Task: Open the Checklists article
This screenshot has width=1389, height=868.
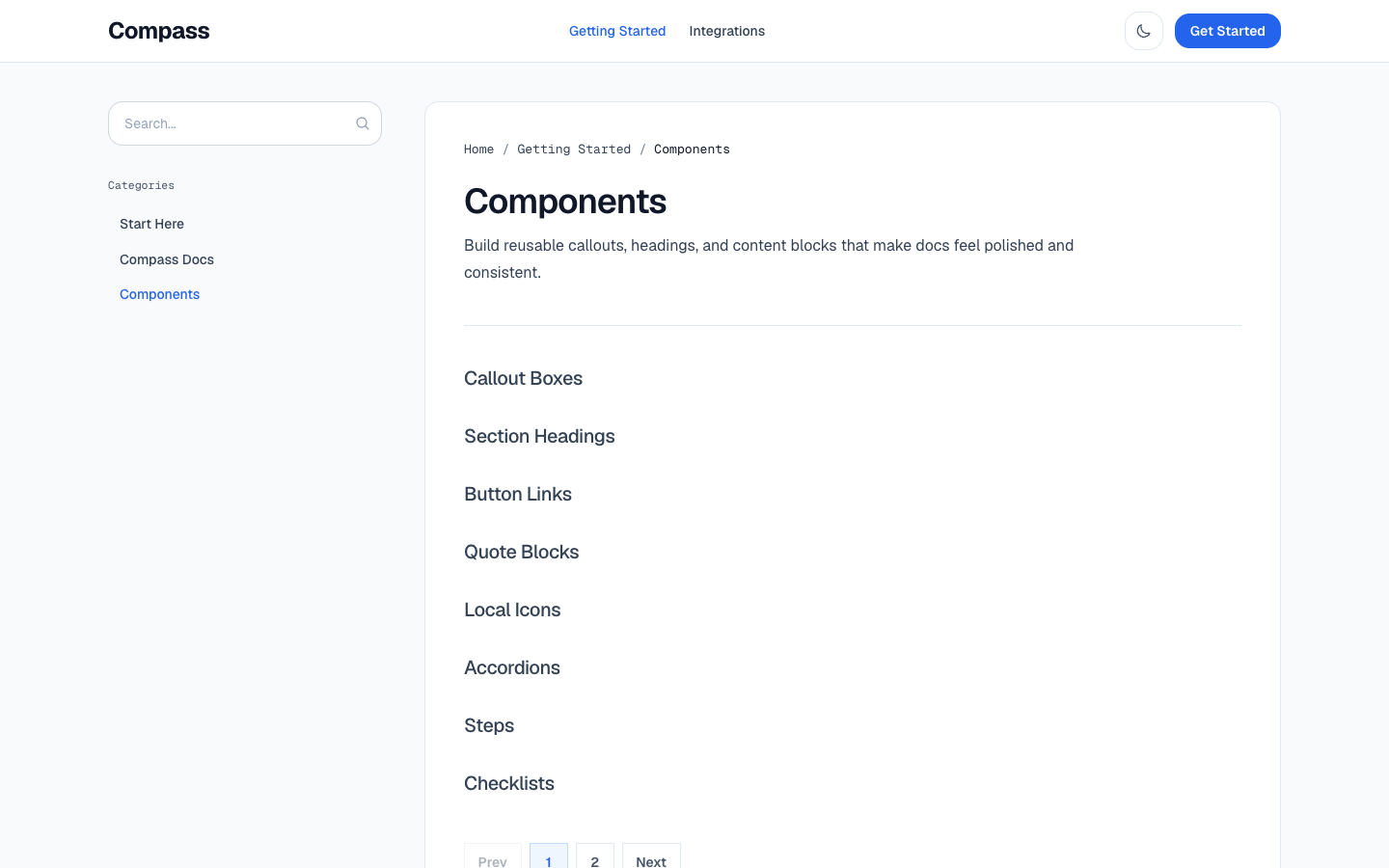Action: click(509, 783)
